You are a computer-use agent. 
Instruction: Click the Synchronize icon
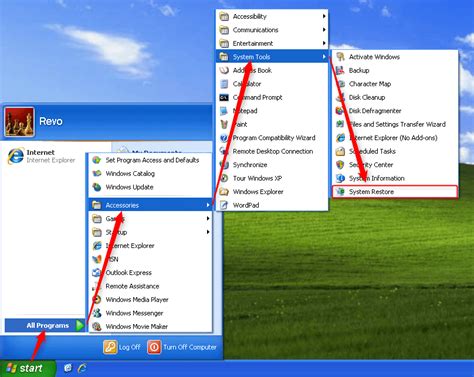[x=224, y=165]
